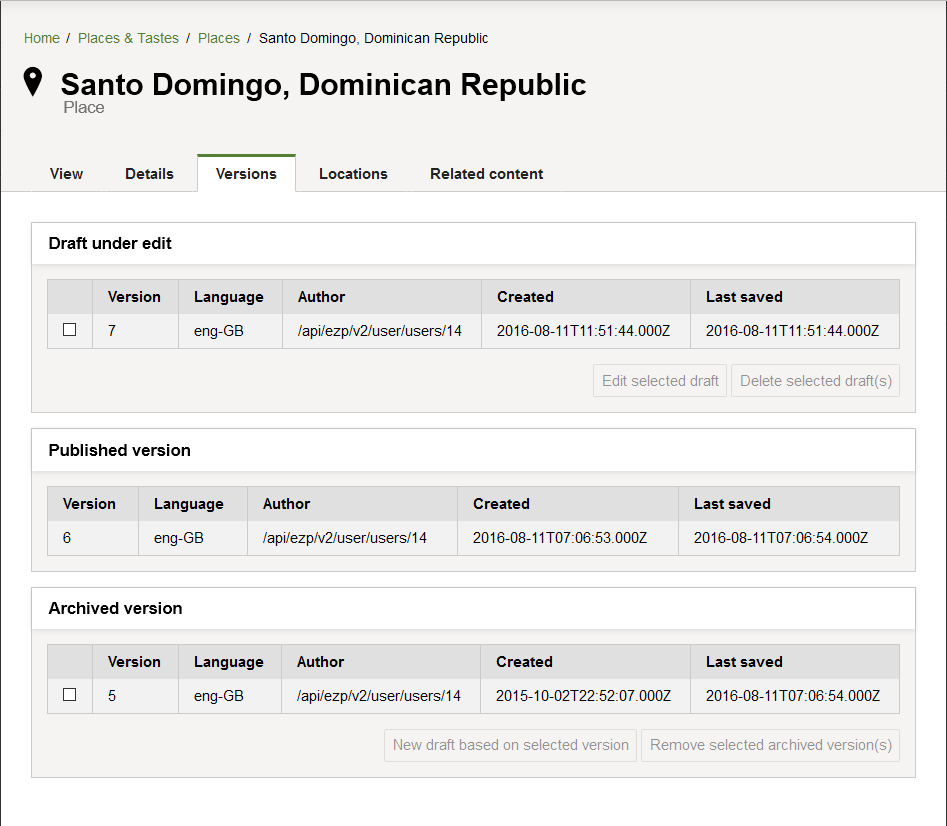947x826 pixels.
Task: Navigate to Places breadcrumb link
Action: coord(219,38)
